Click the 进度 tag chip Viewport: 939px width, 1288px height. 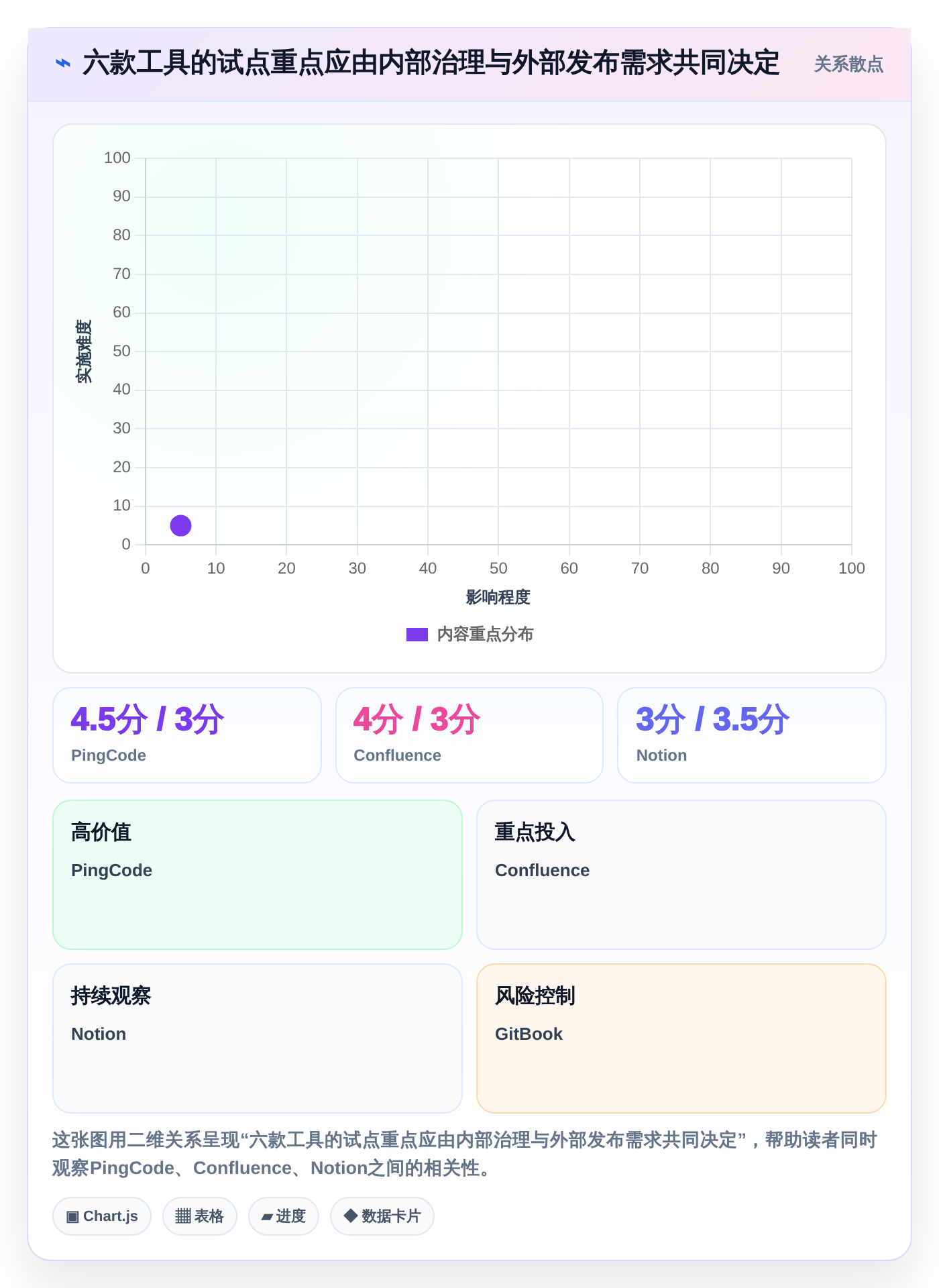(x=284, y=1216)
